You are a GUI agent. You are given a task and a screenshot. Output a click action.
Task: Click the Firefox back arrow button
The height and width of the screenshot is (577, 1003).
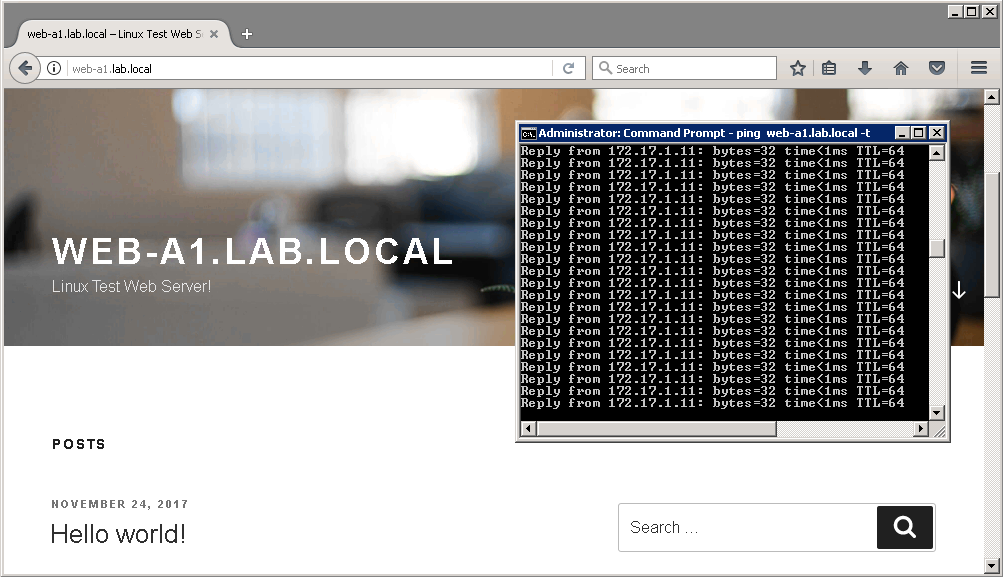click(x=25, y=68)
